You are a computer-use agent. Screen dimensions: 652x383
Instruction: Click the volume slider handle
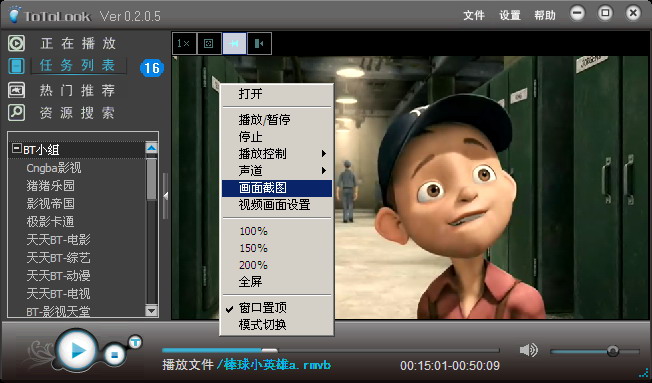click(x=612, y=351)
